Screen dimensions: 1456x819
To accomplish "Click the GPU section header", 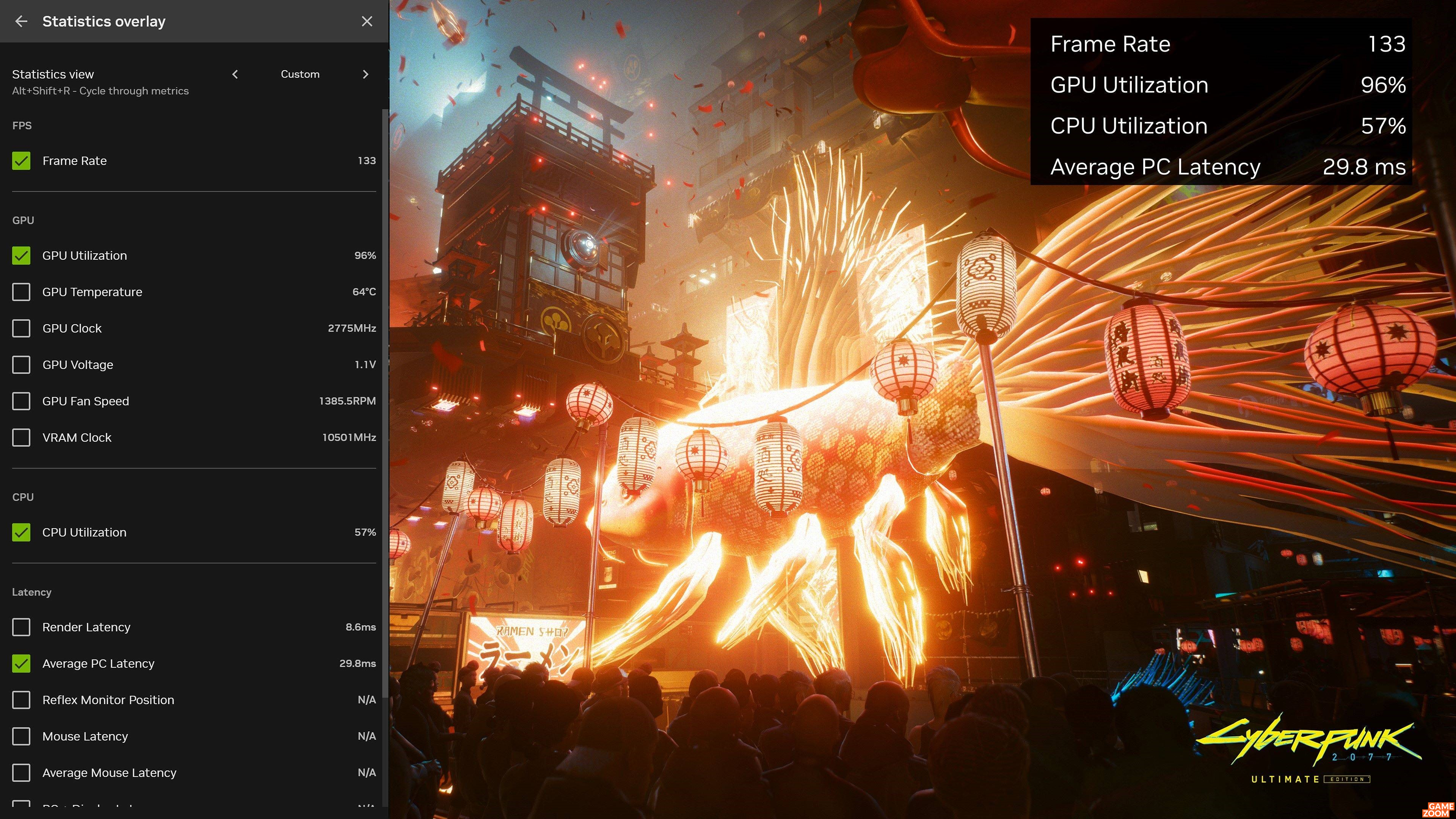I will [23, 220].
